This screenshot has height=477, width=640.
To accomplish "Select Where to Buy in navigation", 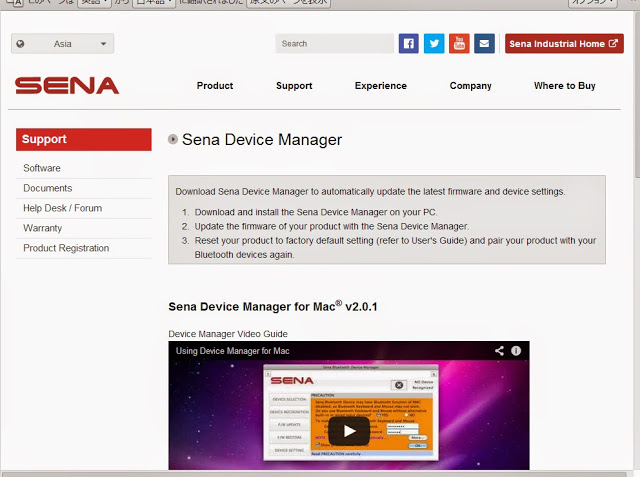I will point(564,86).
